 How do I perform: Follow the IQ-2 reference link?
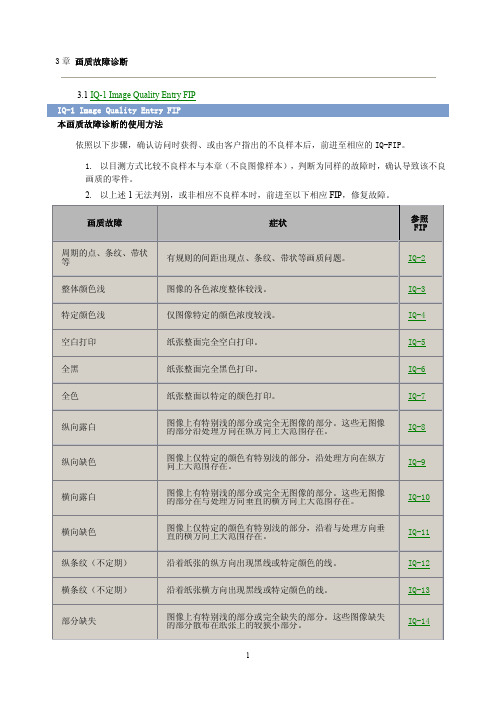pos(416,258)
